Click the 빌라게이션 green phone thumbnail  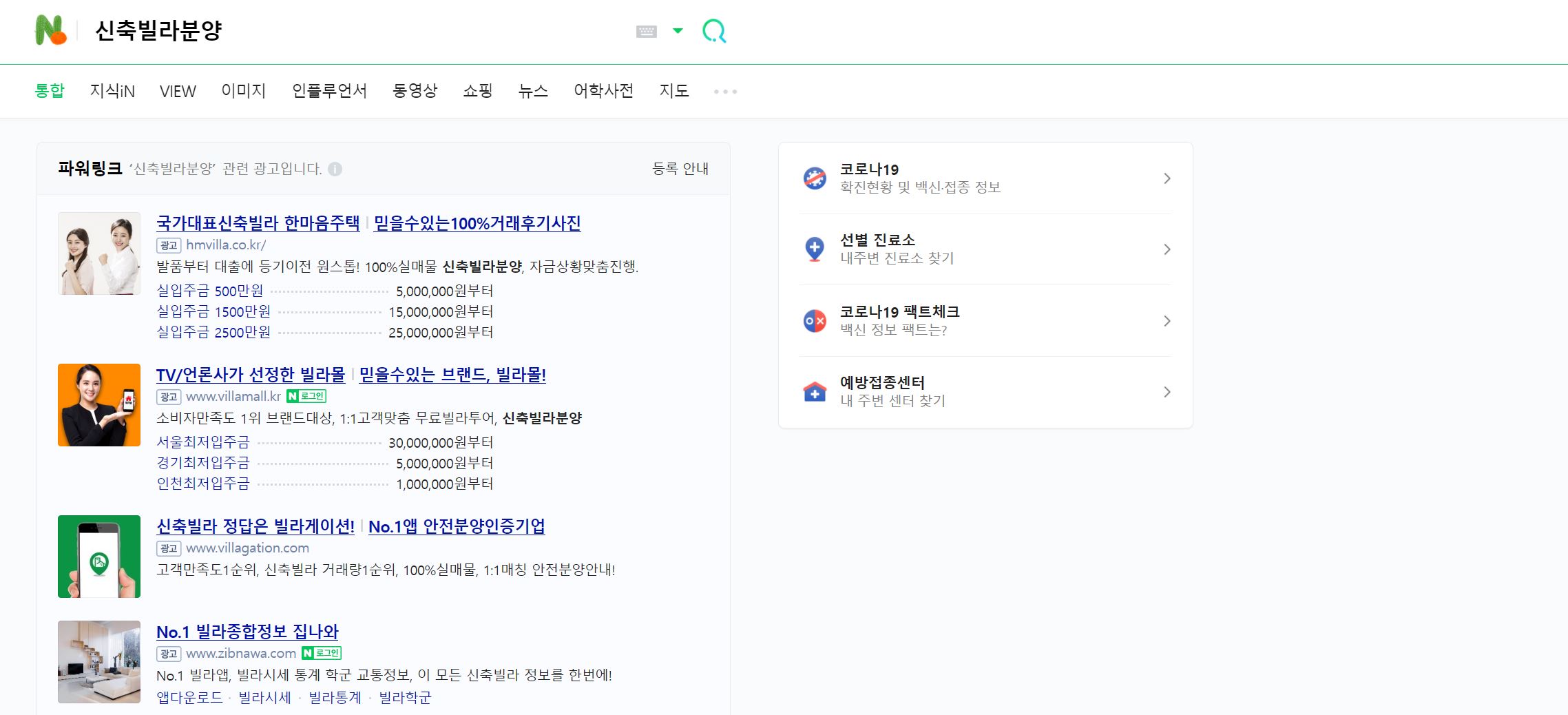tap(99, 557)
